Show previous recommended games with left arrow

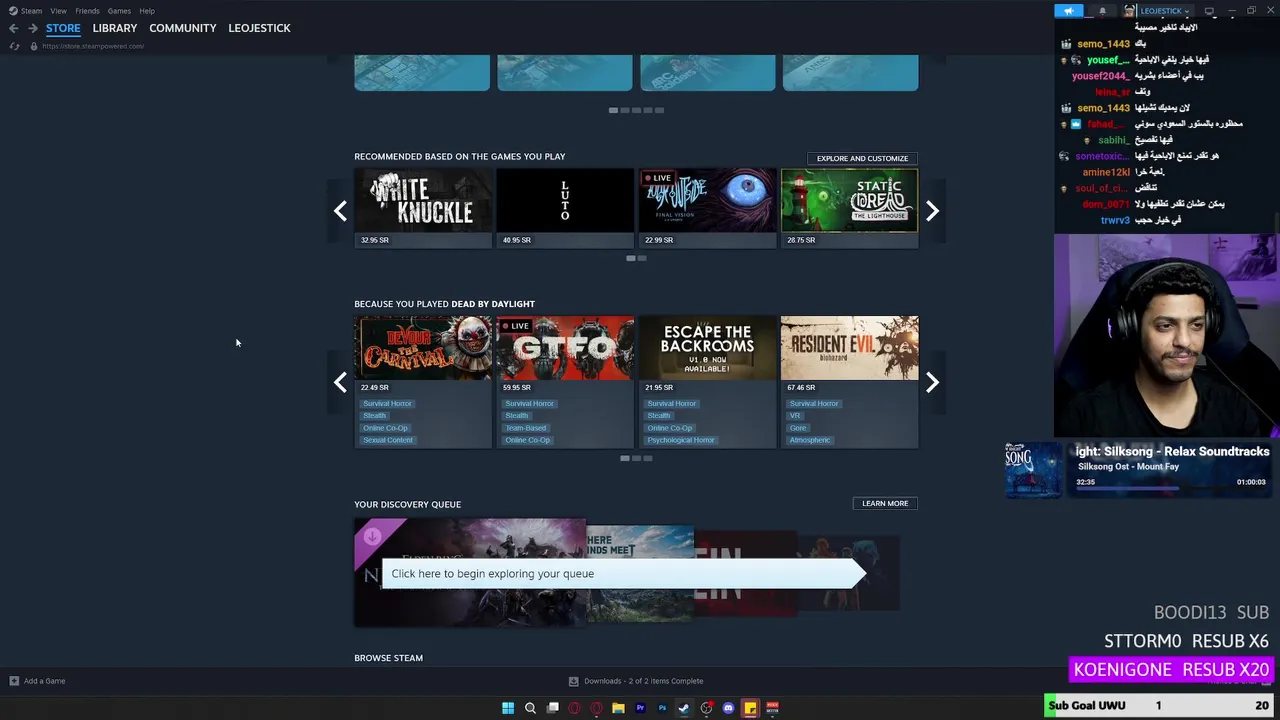click(341, 210)
